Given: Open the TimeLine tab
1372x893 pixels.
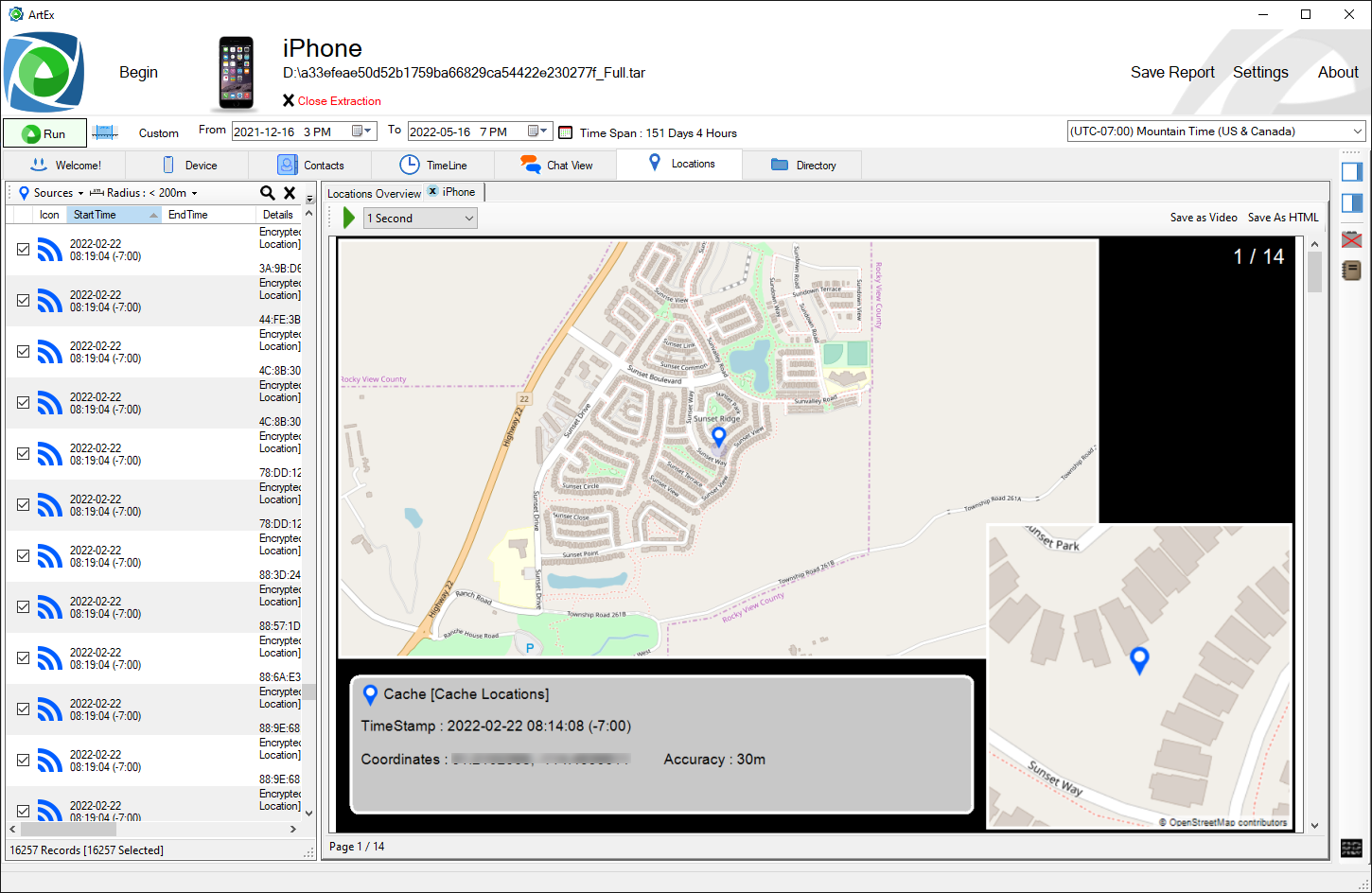Looking at the screenshot, I should (x=433, y=165).
